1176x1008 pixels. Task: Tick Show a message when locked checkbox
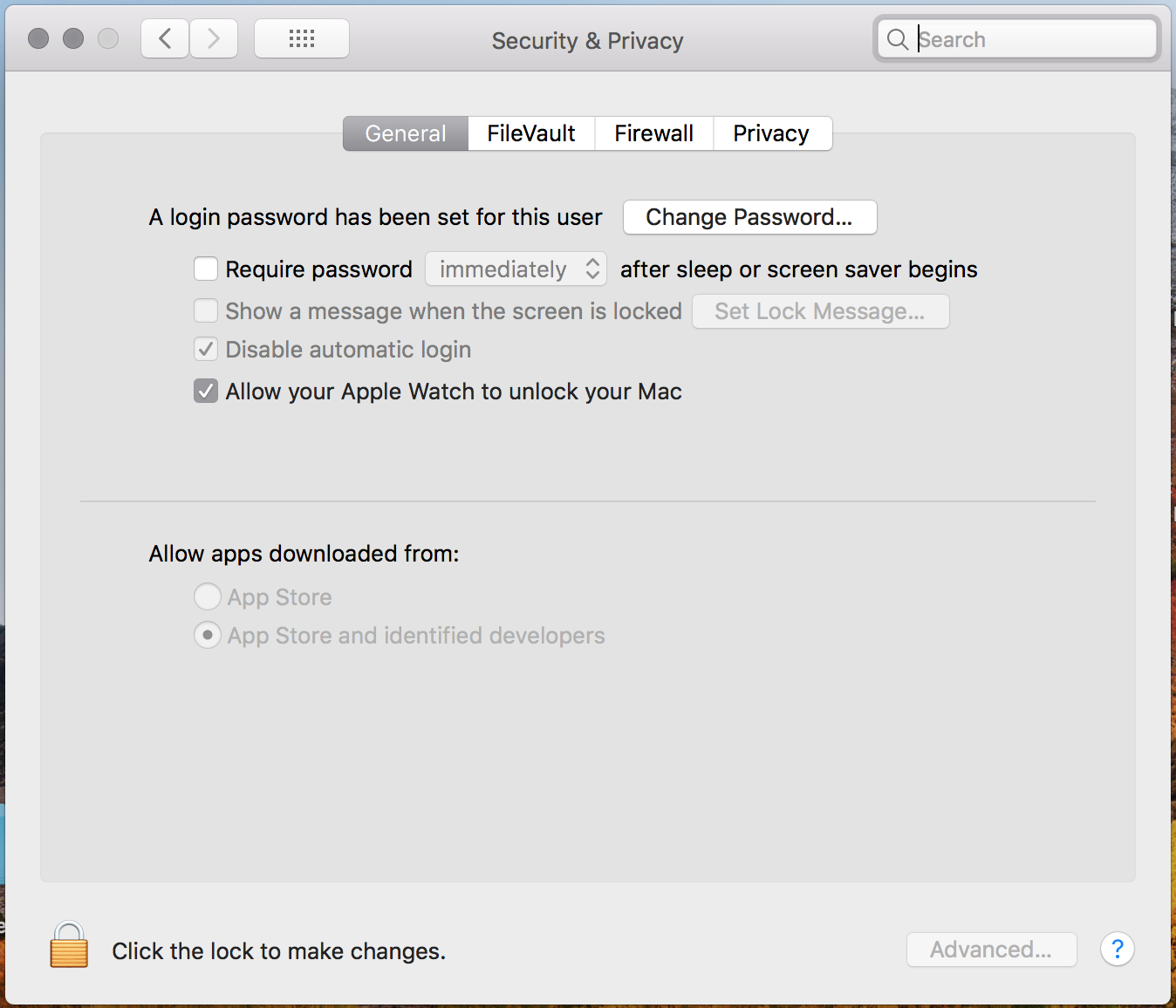(x=206, y=310)
